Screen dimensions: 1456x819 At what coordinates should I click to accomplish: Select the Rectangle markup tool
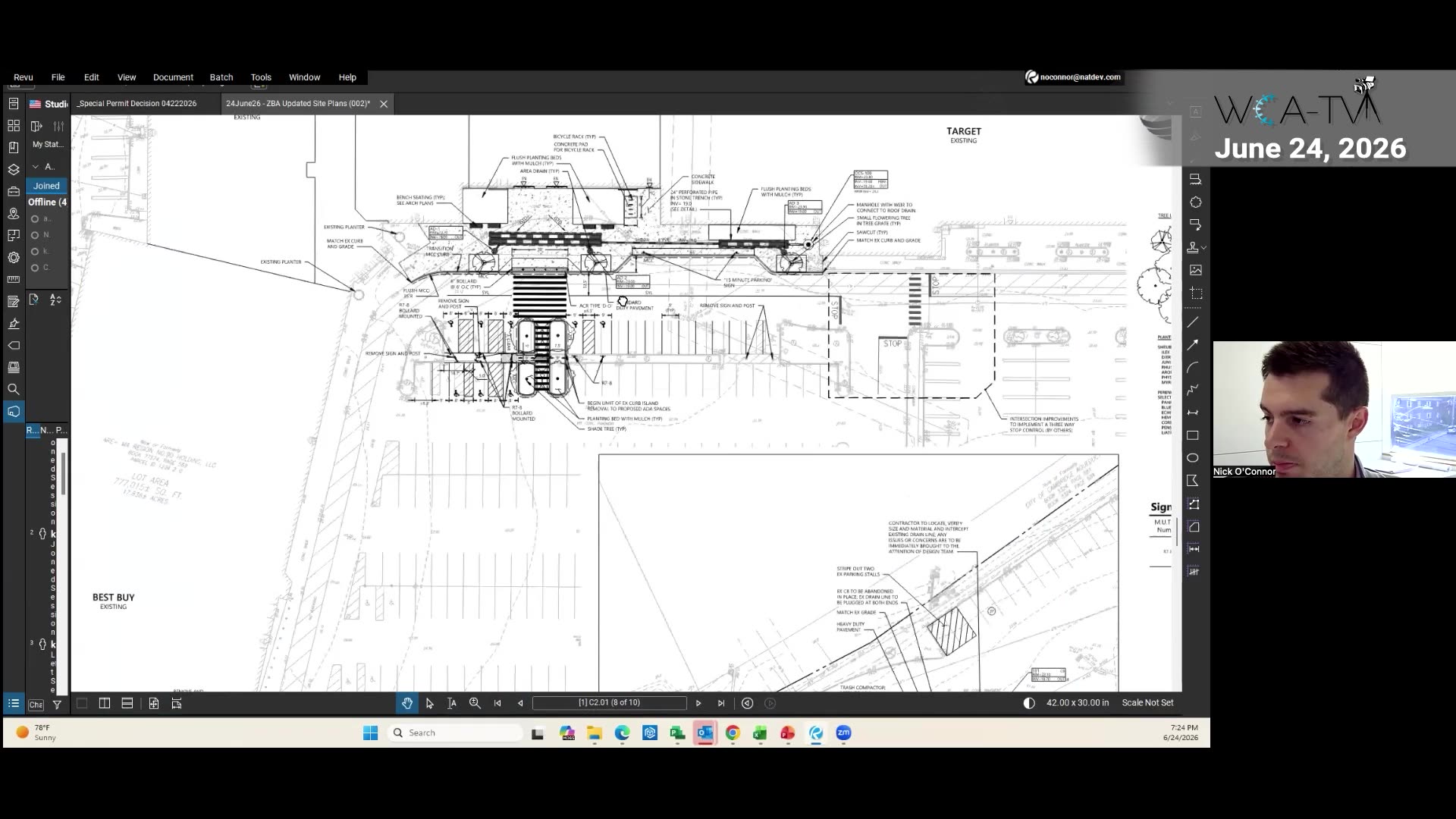click(x=1193, y=435)
